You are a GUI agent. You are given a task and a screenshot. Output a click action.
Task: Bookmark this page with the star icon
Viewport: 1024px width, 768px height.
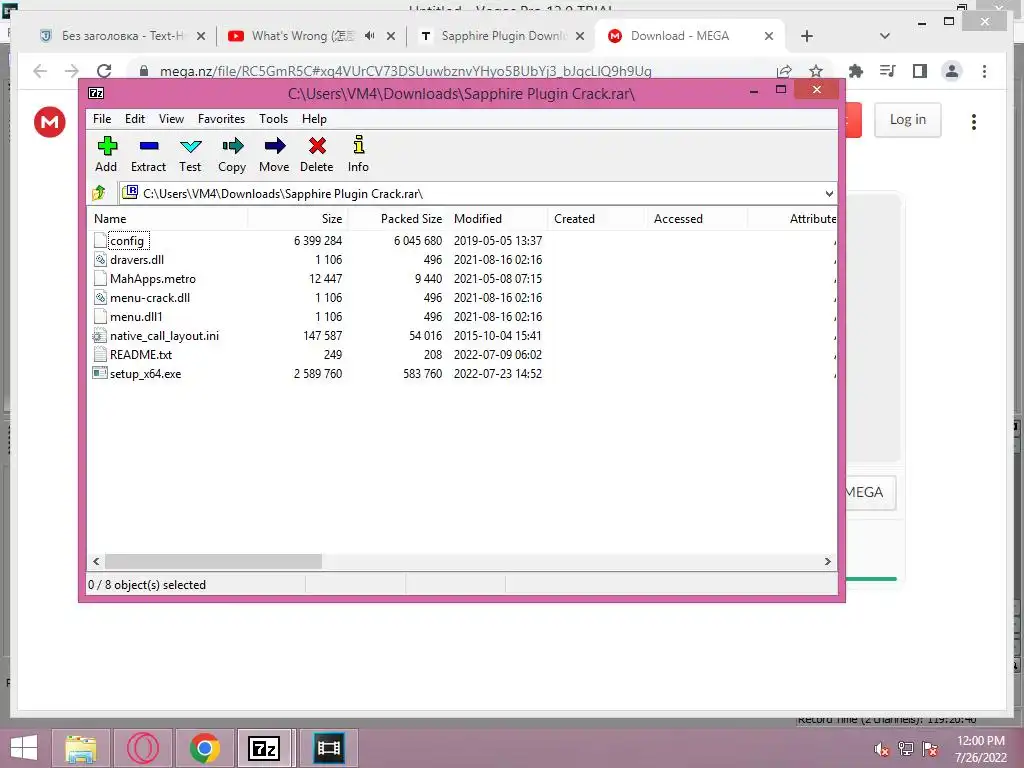pyautogui.click(x=816, y=71)
